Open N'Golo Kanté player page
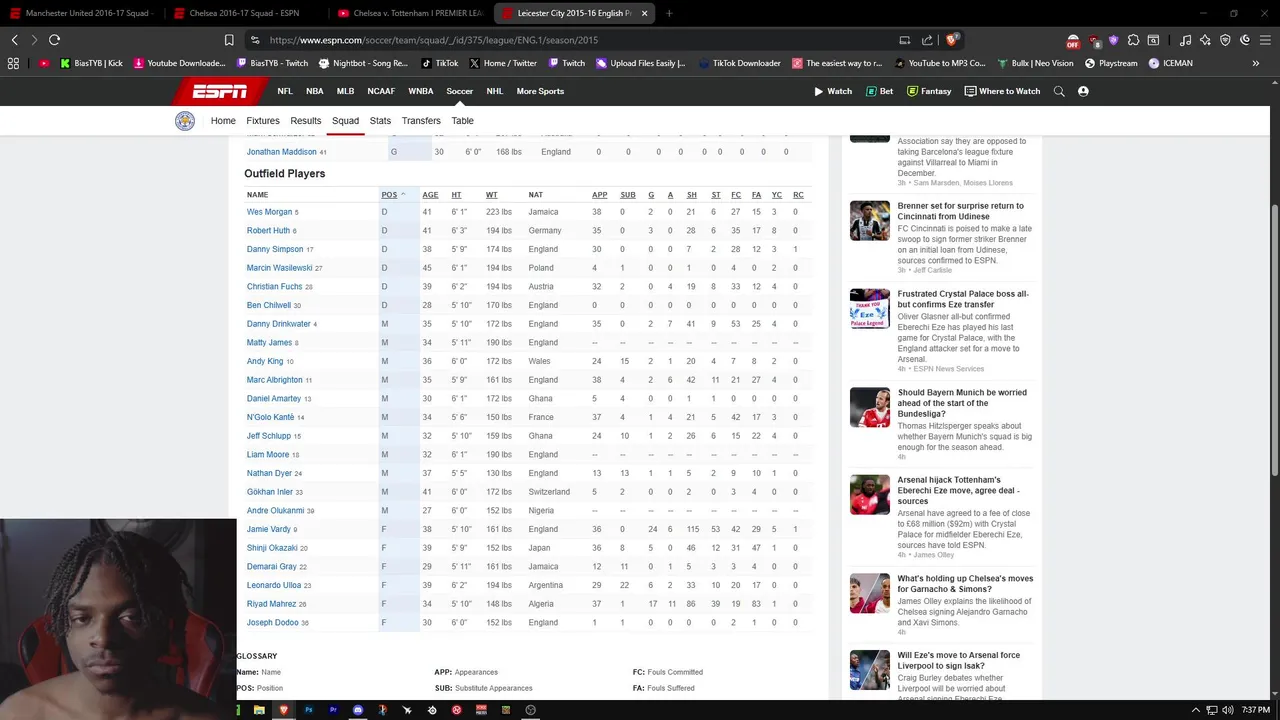The height and width of the screenshot is (720, 1280). [270, 417]
